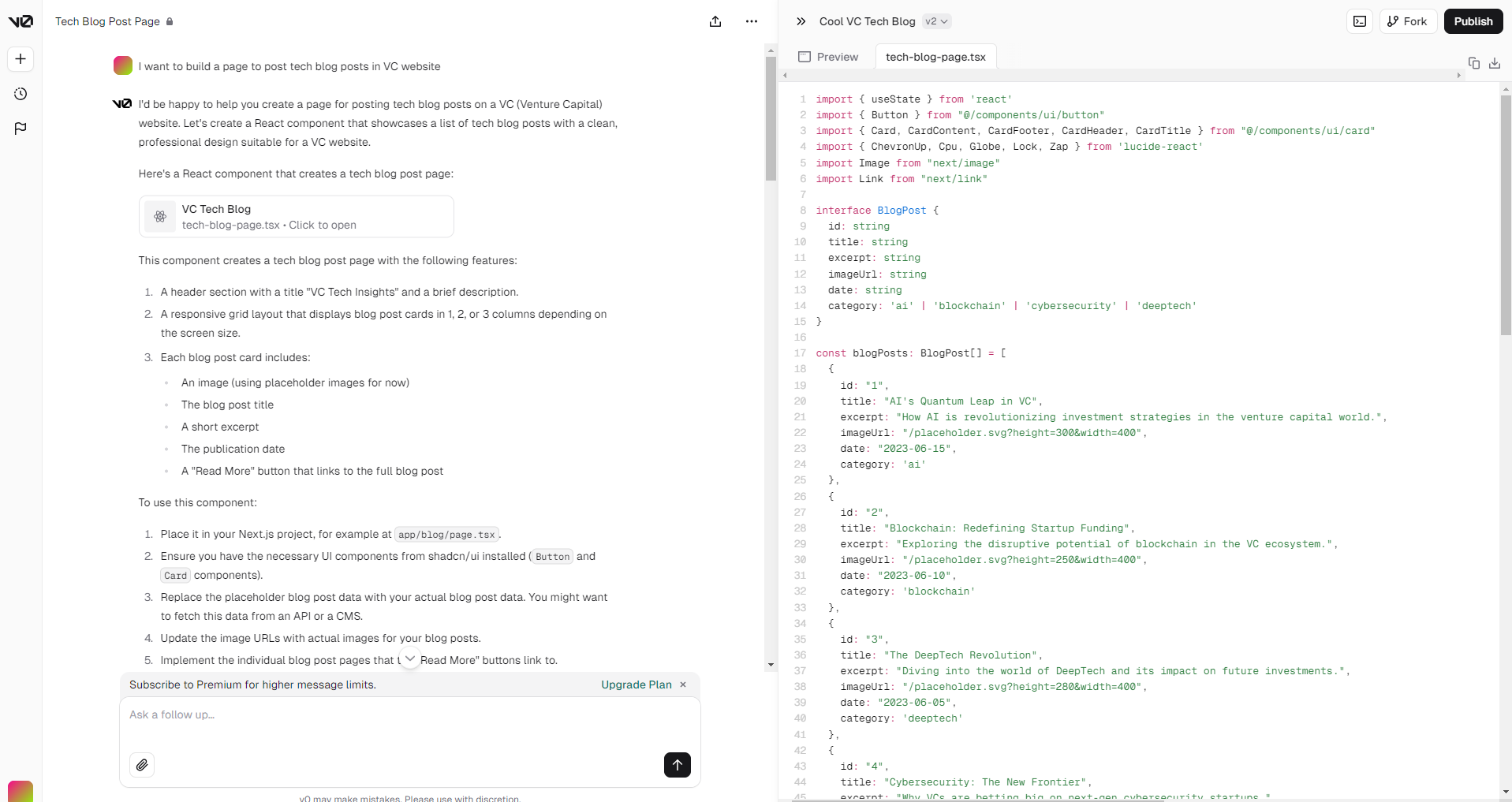1512x802 pixels.
Task: Open the v2 version dropdown
Action: (936, 21)
